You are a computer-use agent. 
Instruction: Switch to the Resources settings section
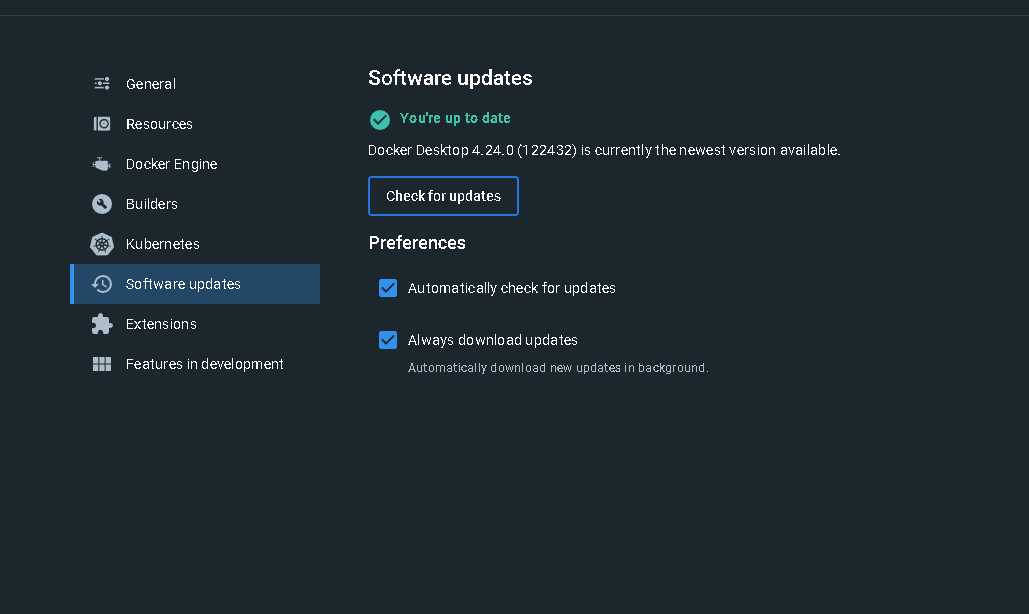(x=159, y=124)
